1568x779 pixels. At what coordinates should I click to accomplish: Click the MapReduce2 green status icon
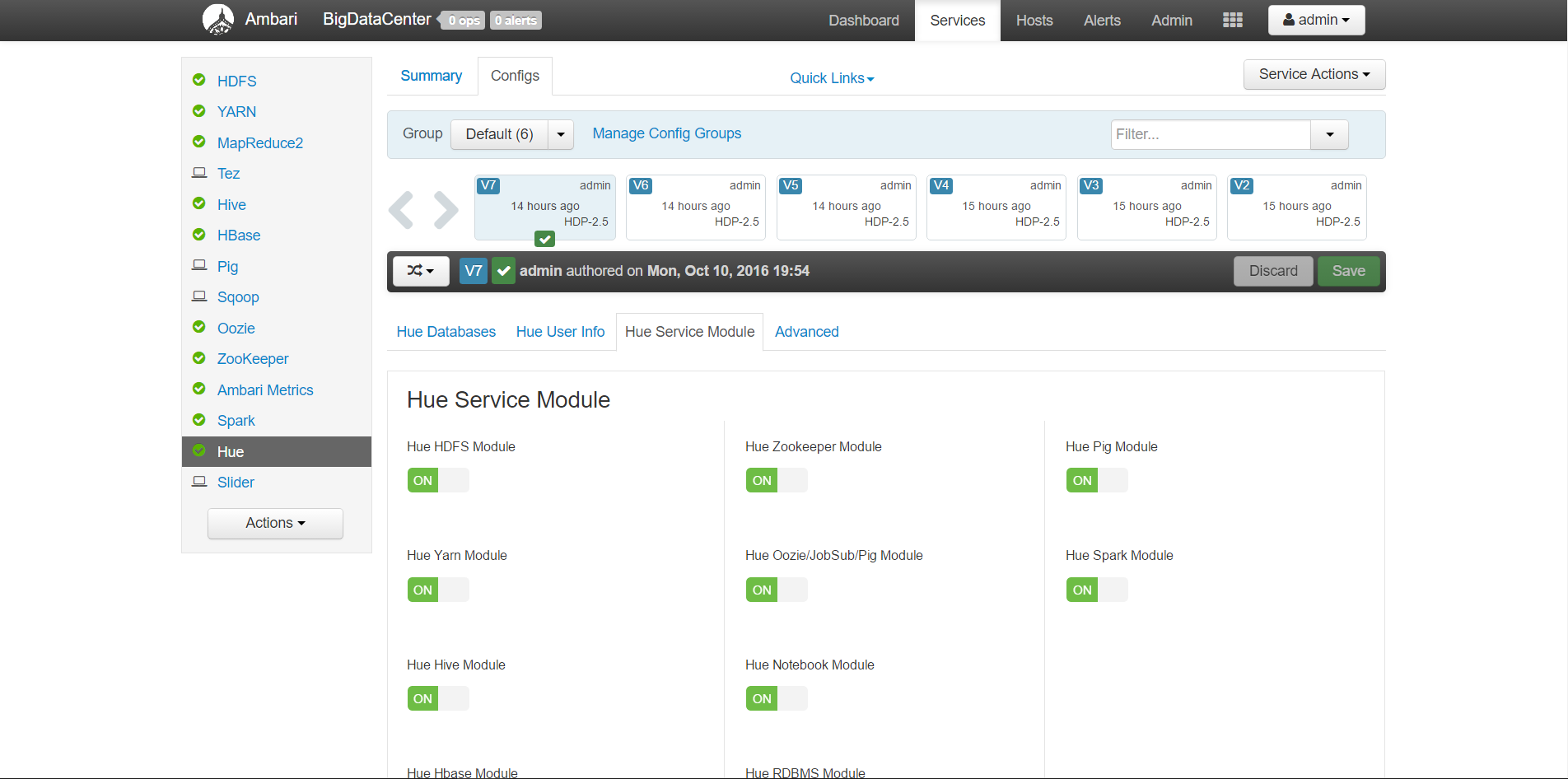point(198,142)
